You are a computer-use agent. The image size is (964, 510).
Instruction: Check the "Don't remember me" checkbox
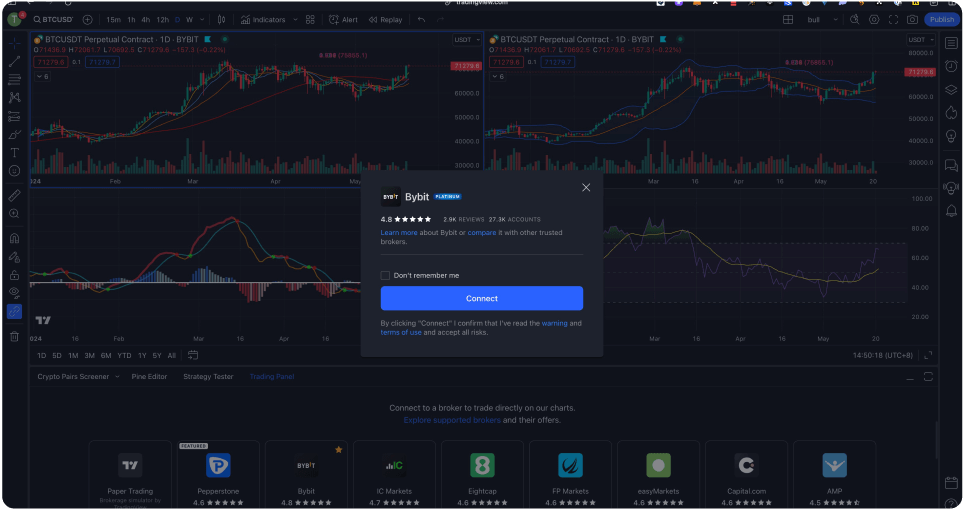click(385, 275)
